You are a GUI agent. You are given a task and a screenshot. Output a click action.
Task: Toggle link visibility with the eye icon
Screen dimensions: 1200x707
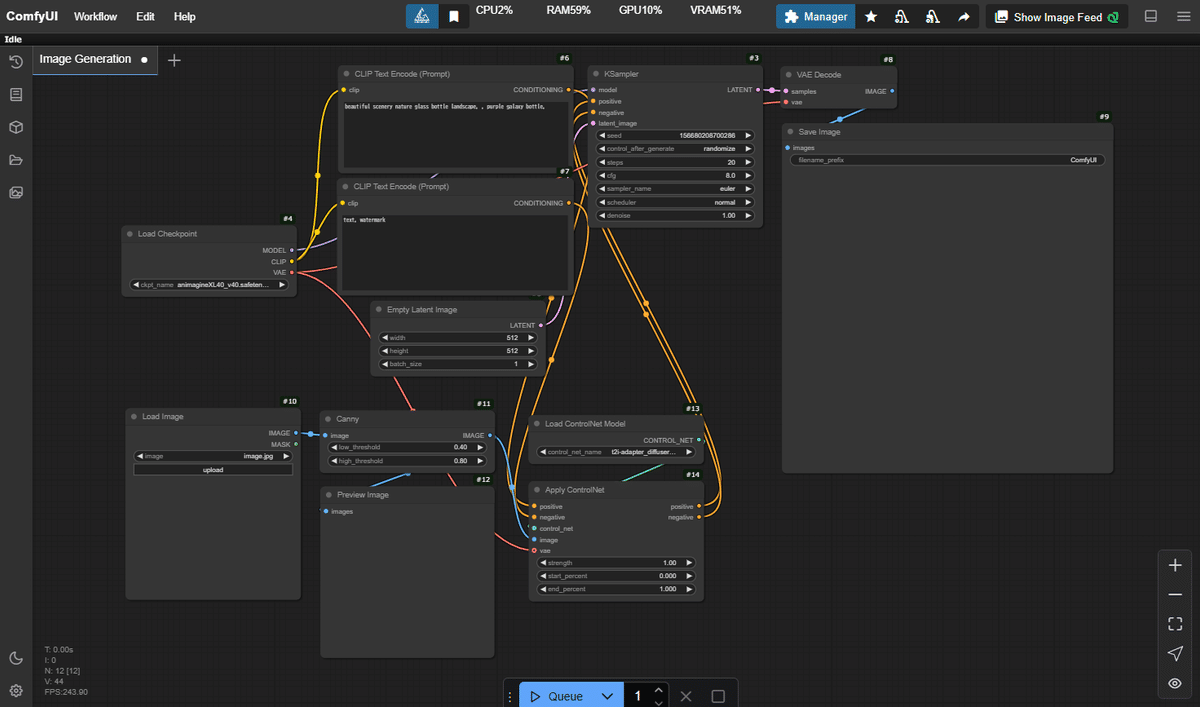coord(1175,683)
